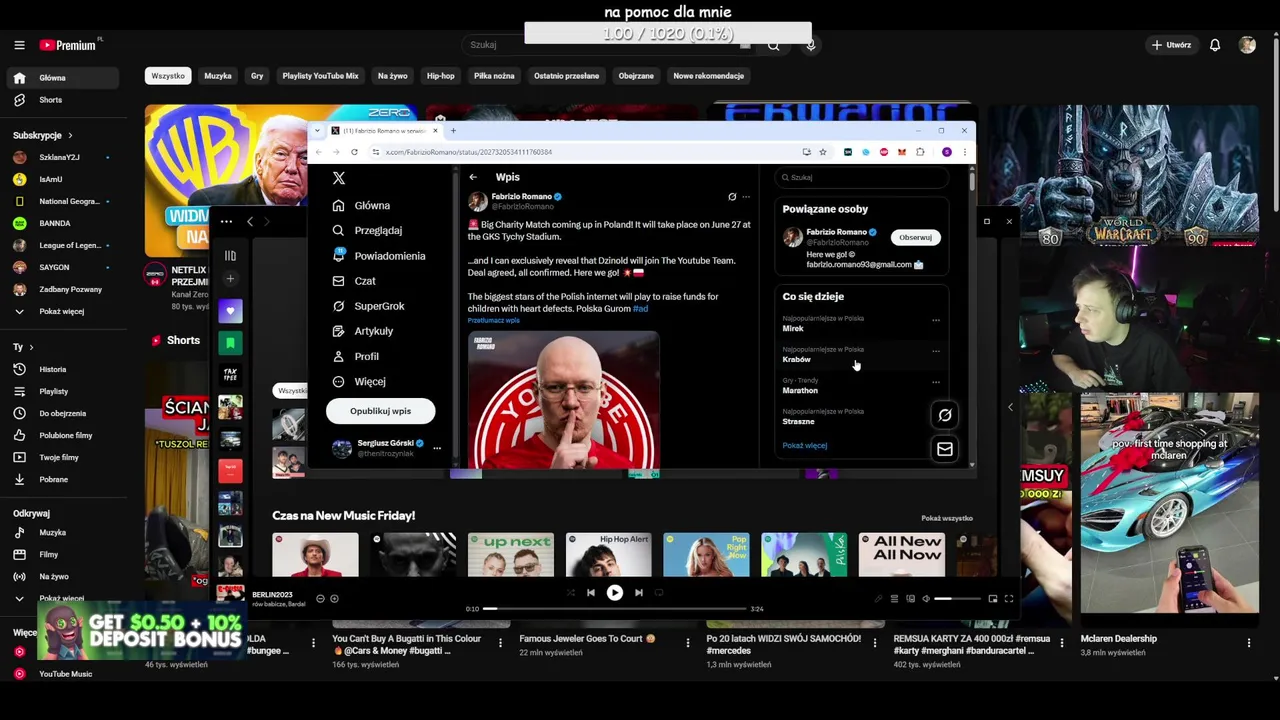Image resolution: width=1280 pixels, height=720 pixels.
Task: Go to Shorts in the YouTube sidebar
Action: pyautogui.click(x=50, y=100)
